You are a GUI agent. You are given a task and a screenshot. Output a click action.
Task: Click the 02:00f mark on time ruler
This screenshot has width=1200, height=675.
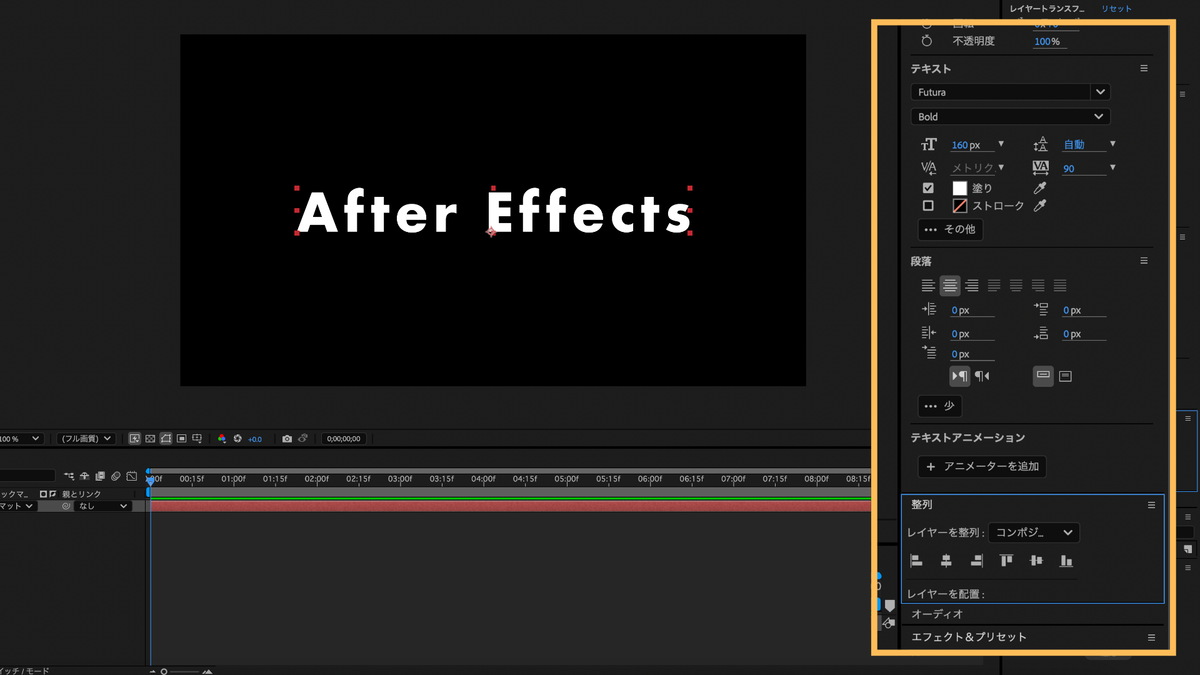316,479
